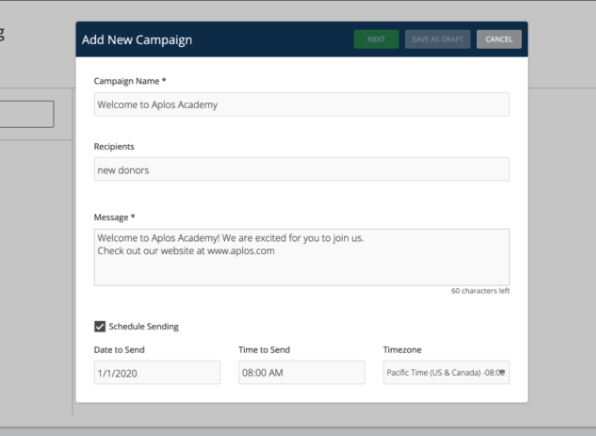Click the 'Timezone' label
Viewport: 596px width, 436px height.
[402, 350]
